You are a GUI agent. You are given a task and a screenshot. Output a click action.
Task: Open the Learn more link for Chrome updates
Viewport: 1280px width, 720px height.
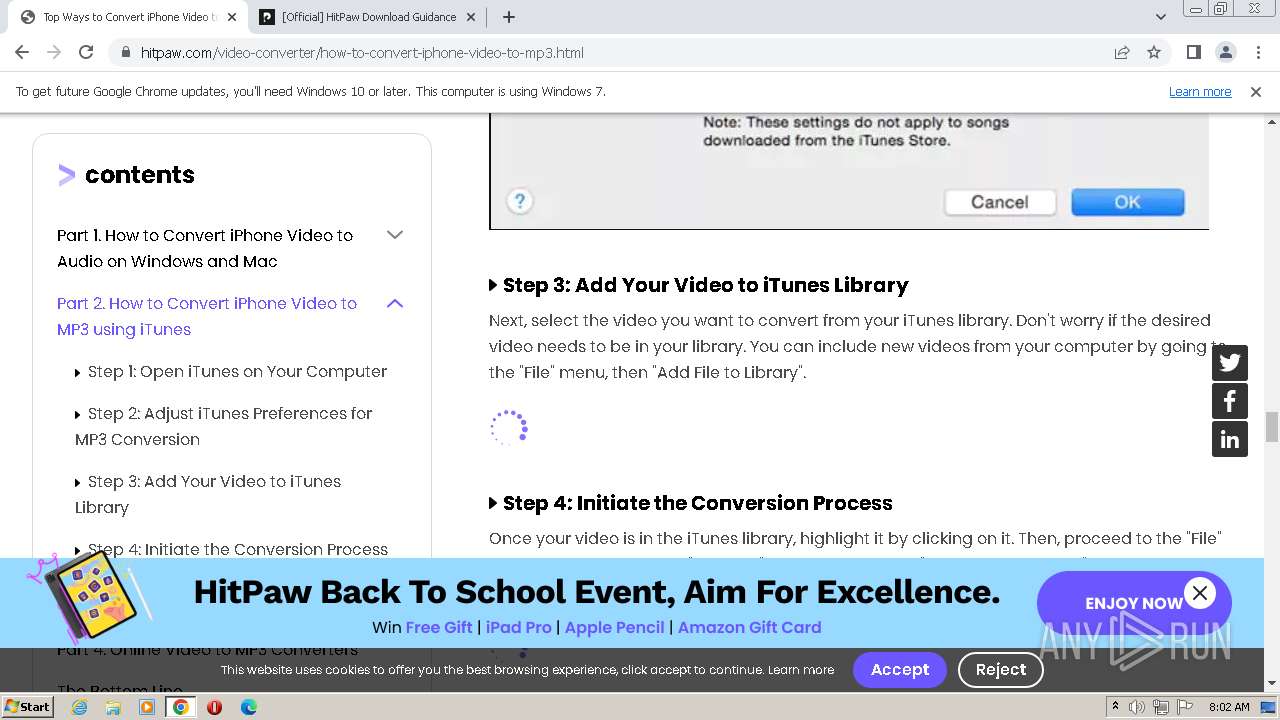(x=1200, y=91)
